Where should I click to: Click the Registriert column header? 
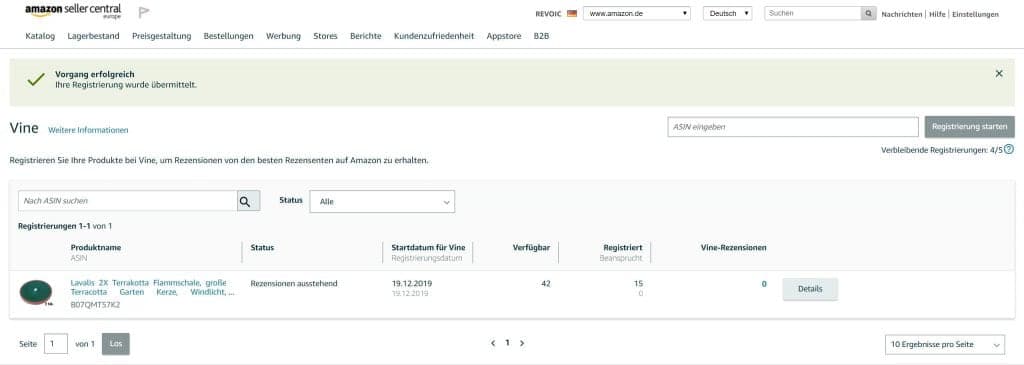tap(623, 247)
